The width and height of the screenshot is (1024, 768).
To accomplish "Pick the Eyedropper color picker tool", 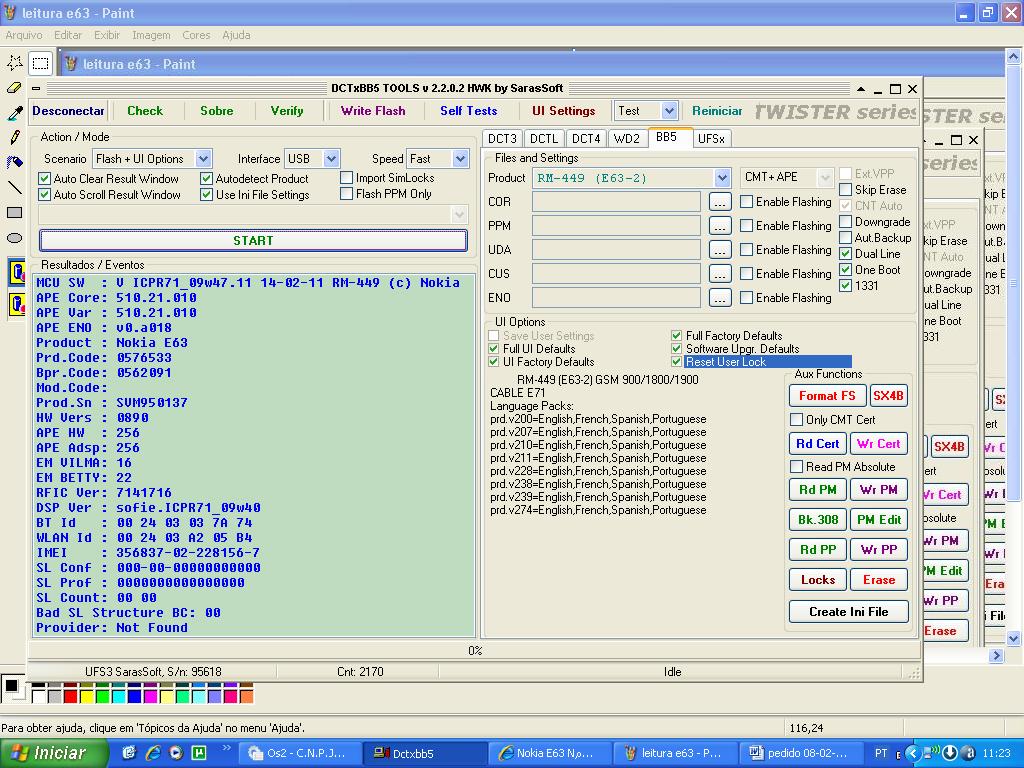I will click(x=15, y=113).
